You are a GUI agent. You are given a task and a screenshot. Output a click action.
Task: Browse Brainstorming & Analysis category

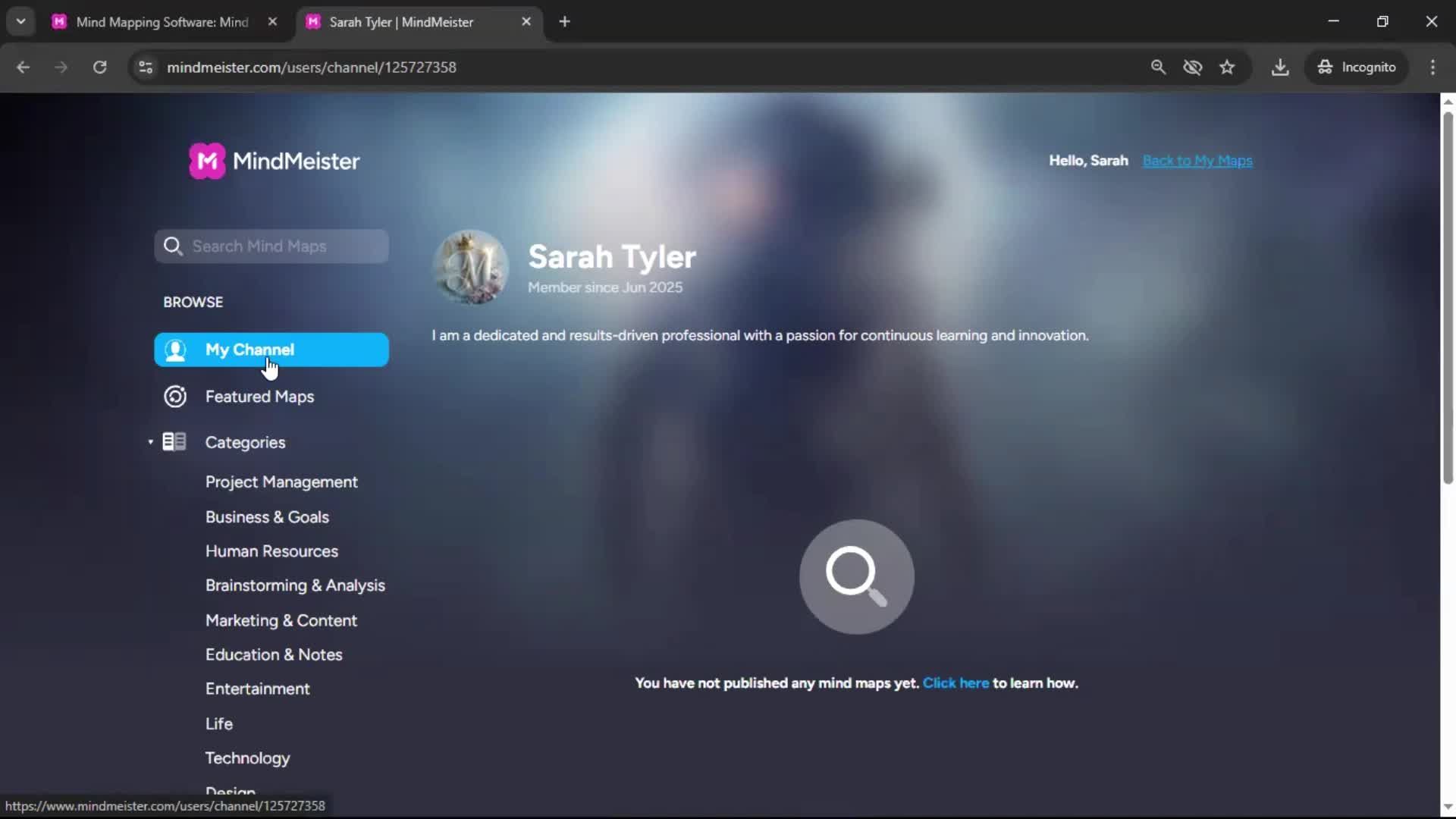[x=295, y=585]
